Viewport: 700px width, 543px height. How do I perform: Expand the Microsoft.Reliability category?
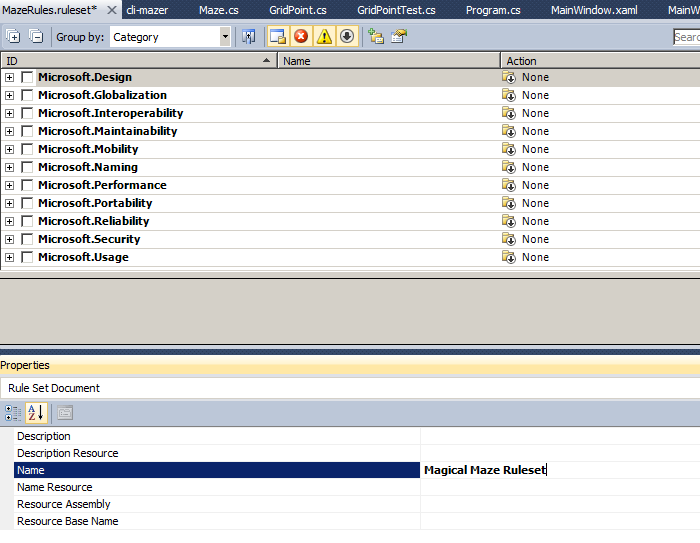[9, 221]
